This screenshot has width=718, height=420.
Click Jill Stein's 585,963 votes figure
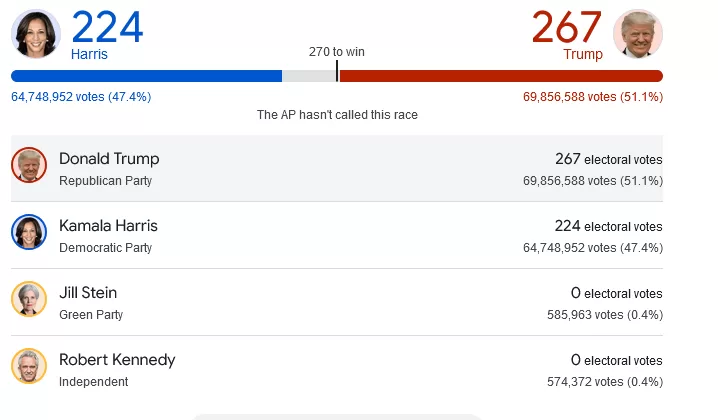click(x=599, y=315)
